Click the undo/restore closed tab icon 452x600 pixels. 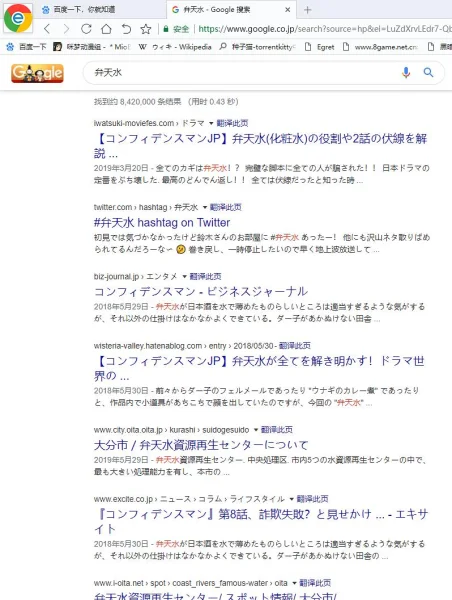click(126, 29)
